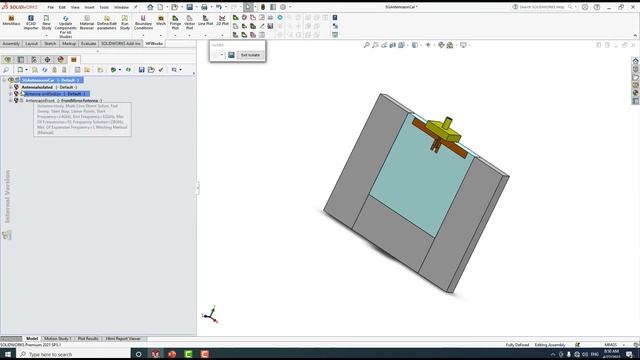Click the Print icon in top toolbar
This screenshot has height=360, width=640.
click(x=204, y=7)
